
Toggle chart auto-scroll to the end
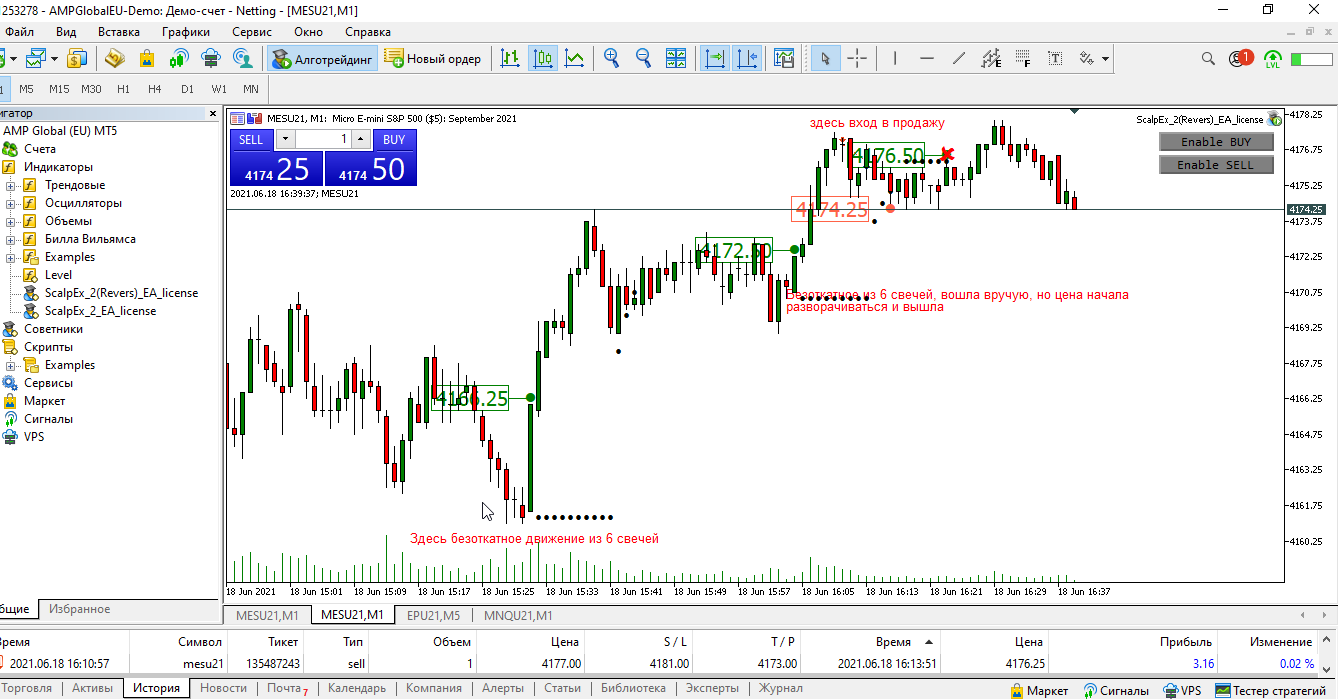(x=715, y=59)
